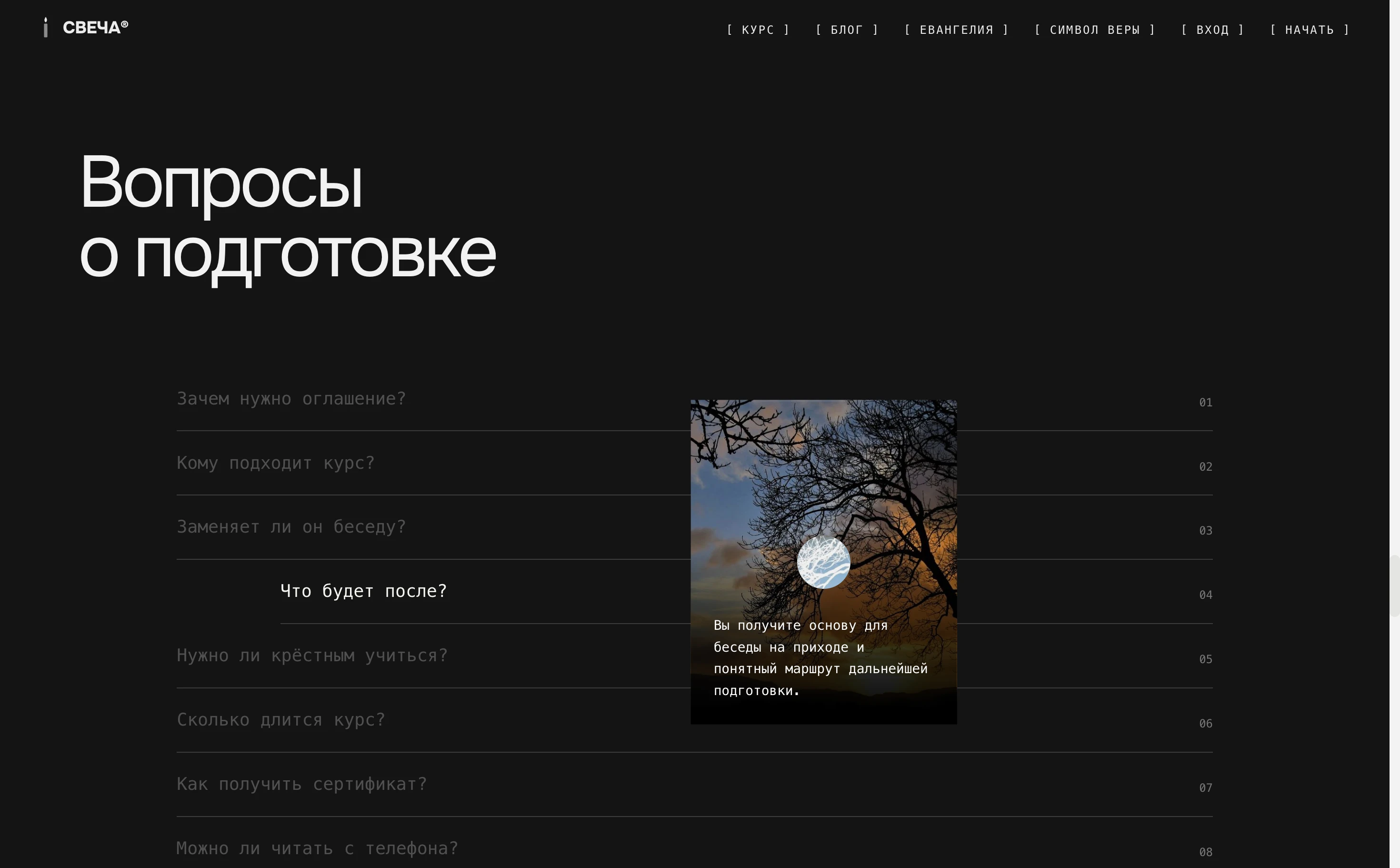
Task: Open the КУРС menu item
Action: point(758,30)
